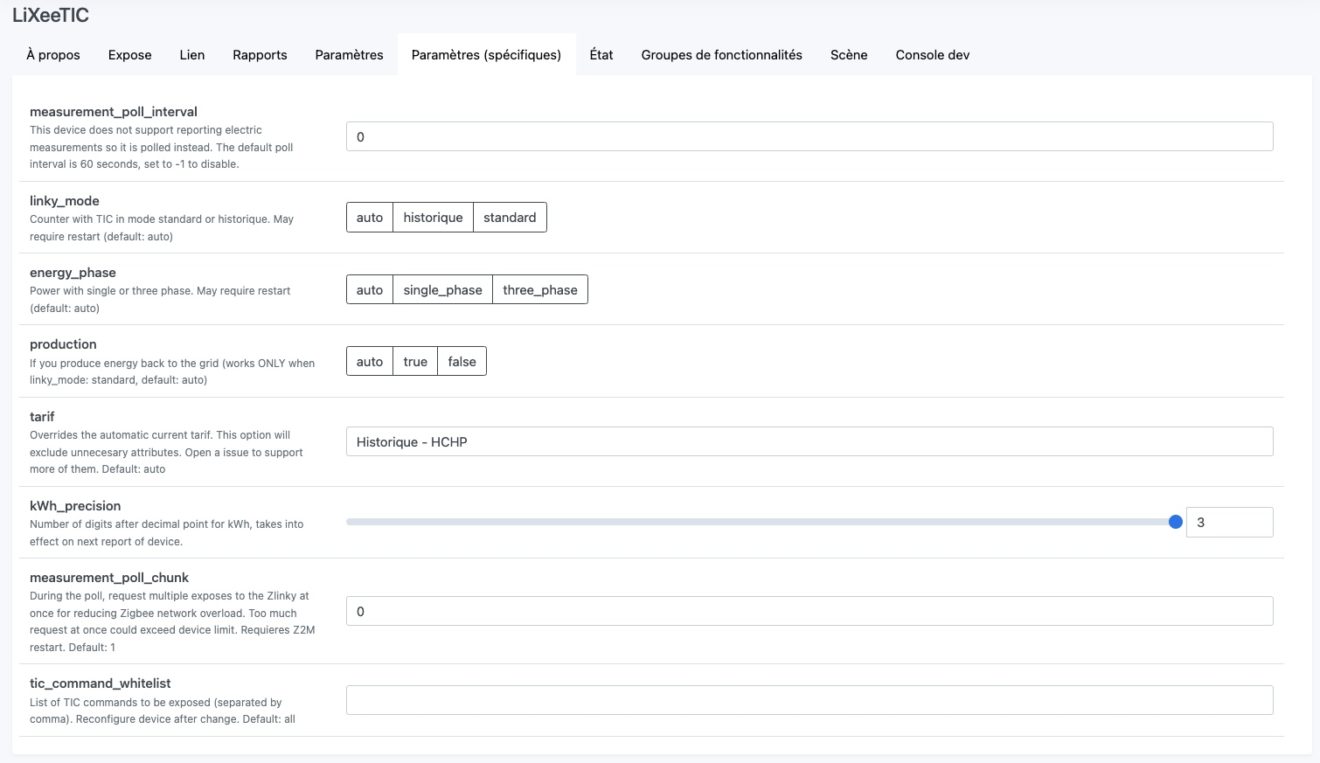Click the kWh_precision number field
Screen dimensions: 1320x763
(1228, 522)
